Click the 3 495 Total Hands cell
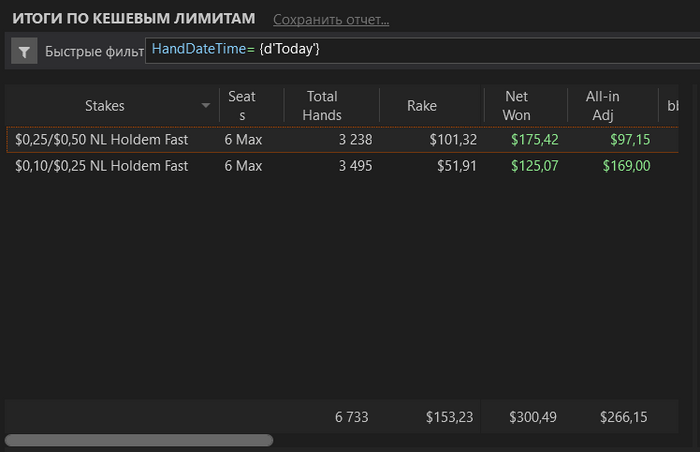 355,166
